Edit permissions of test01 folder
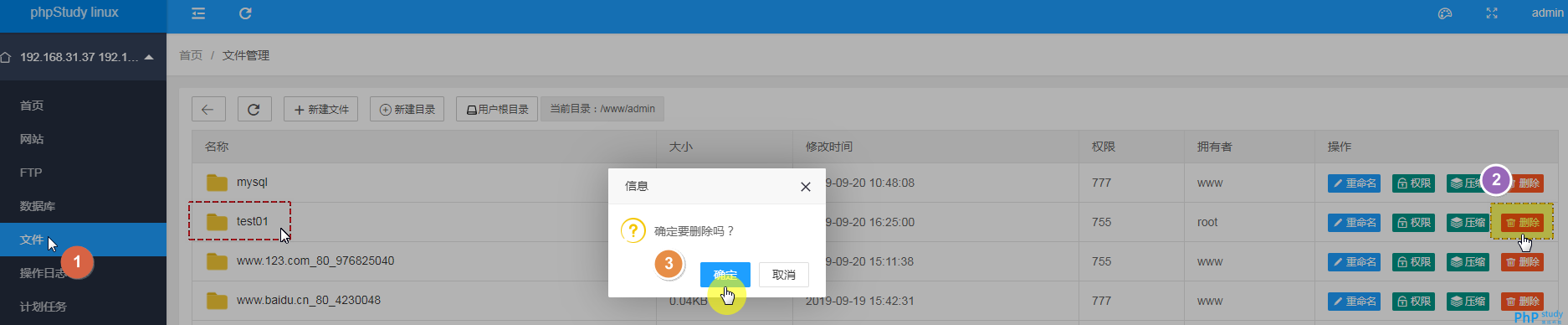This screenshot has width=1568, height=325. coord(1414,222)
